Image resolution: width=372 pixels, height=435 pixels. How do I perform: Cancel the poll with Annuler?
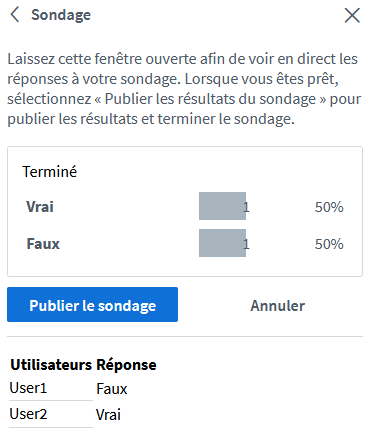pyautogui.click(x=277, y=305)
